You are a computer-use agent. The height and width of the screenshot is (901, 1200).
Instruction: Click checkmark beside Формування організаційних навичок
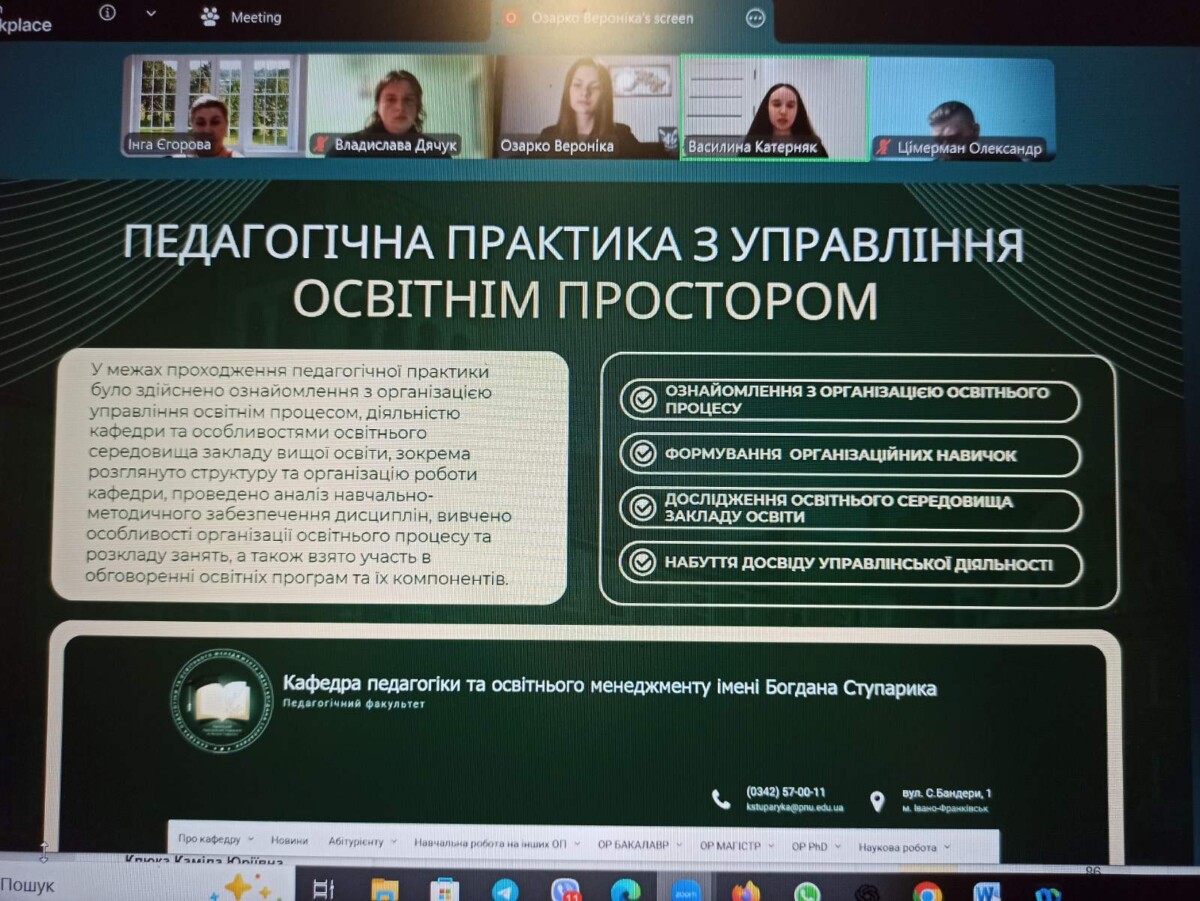click(642, 455)
